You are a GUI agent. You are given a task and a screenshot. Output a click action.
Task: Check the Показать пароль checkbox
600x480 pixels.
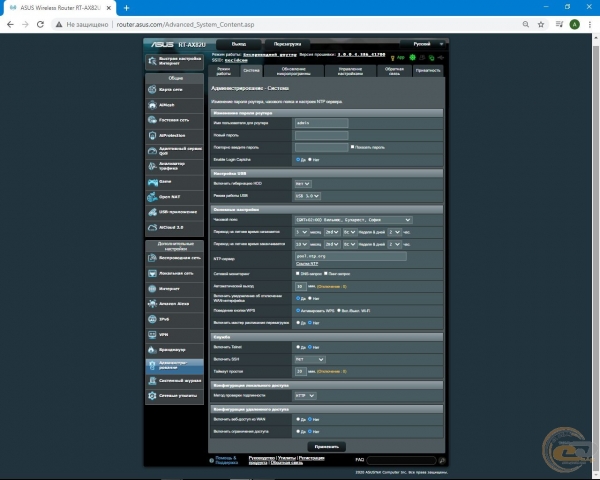point(352,147)
